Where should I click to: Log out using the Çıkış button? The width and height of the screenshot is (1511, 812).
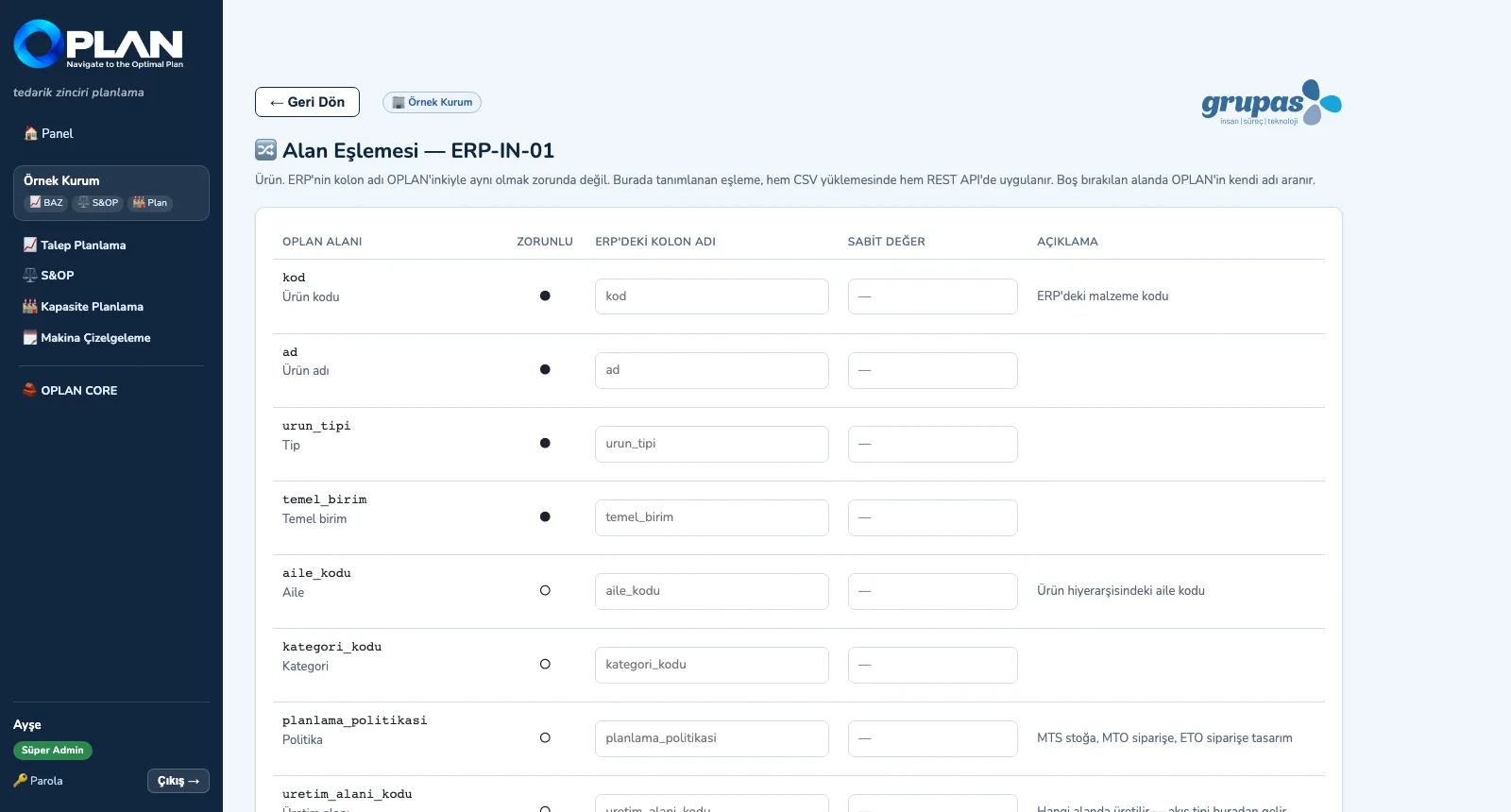coord(178,781)
